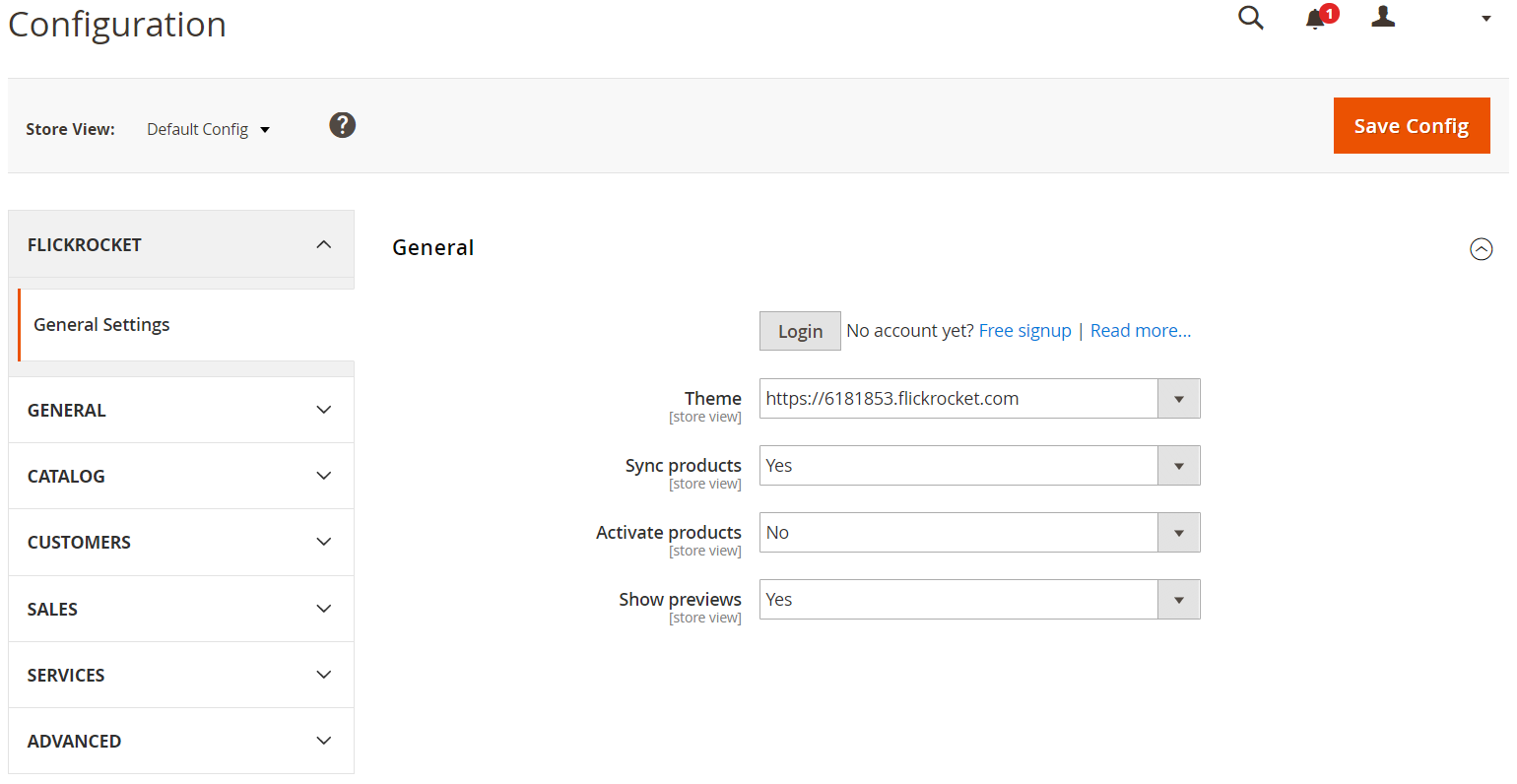Image resolution: width=1517 pixels, height=784 pixels.
Task: Select General Settings in sidebar
Action: 101,325
